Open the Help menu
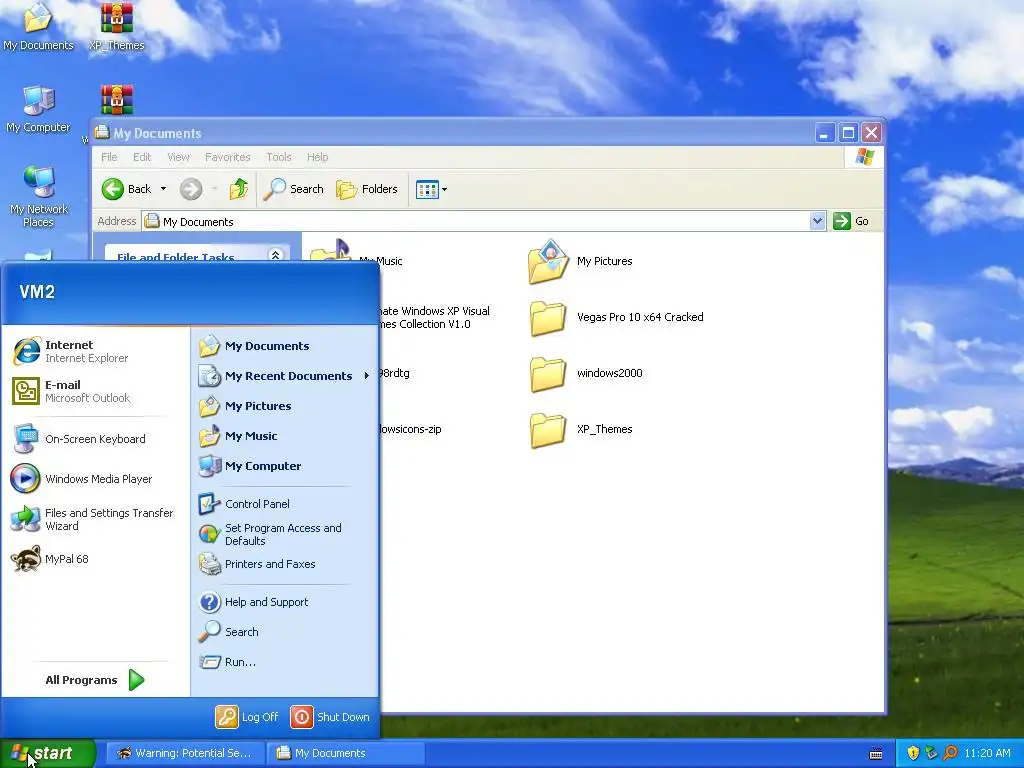Viewport: 1024px width, 768px height. pyautogui.click(x=317, y=157)
